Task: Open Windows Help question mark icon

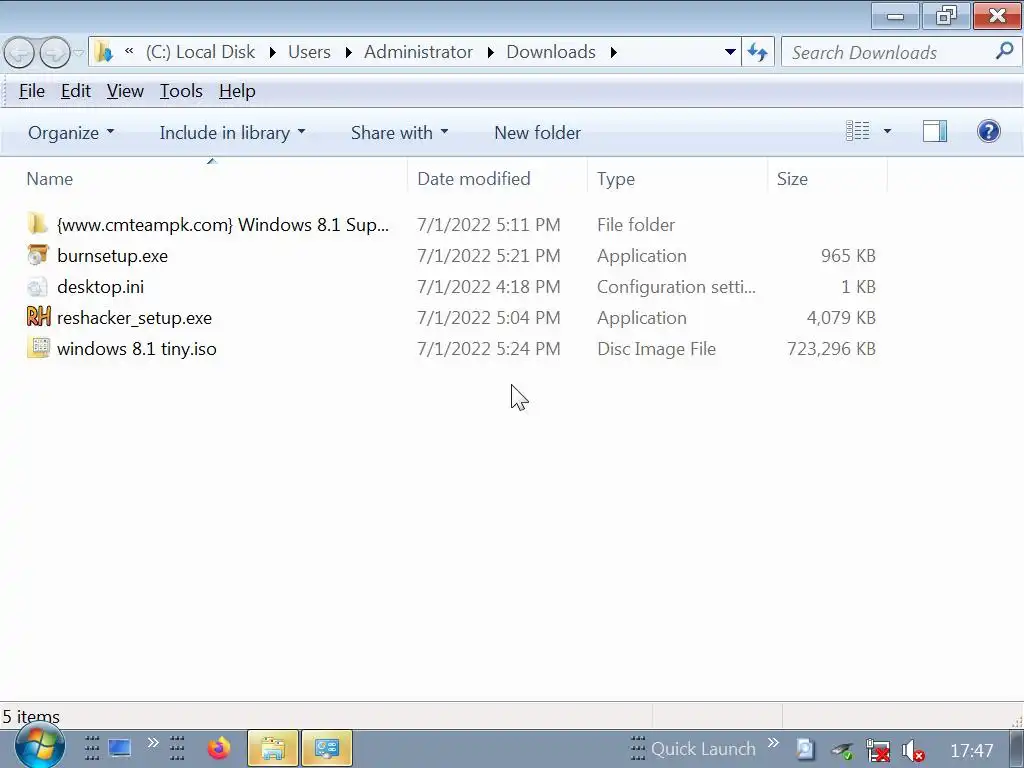Action: pyautogui.click(x=989, y=131)
